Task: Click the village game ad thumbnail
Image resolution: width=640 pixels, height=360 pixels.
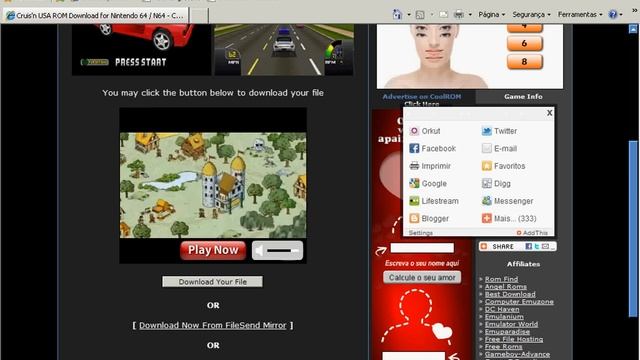Action: pyautogui.click(x=213, y=185)
